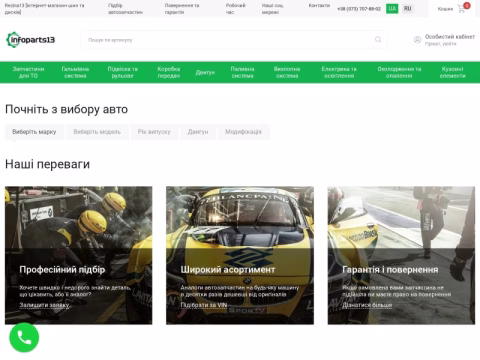
Task: Open Запчастини для ТО menu
Action: click(28, 72)
